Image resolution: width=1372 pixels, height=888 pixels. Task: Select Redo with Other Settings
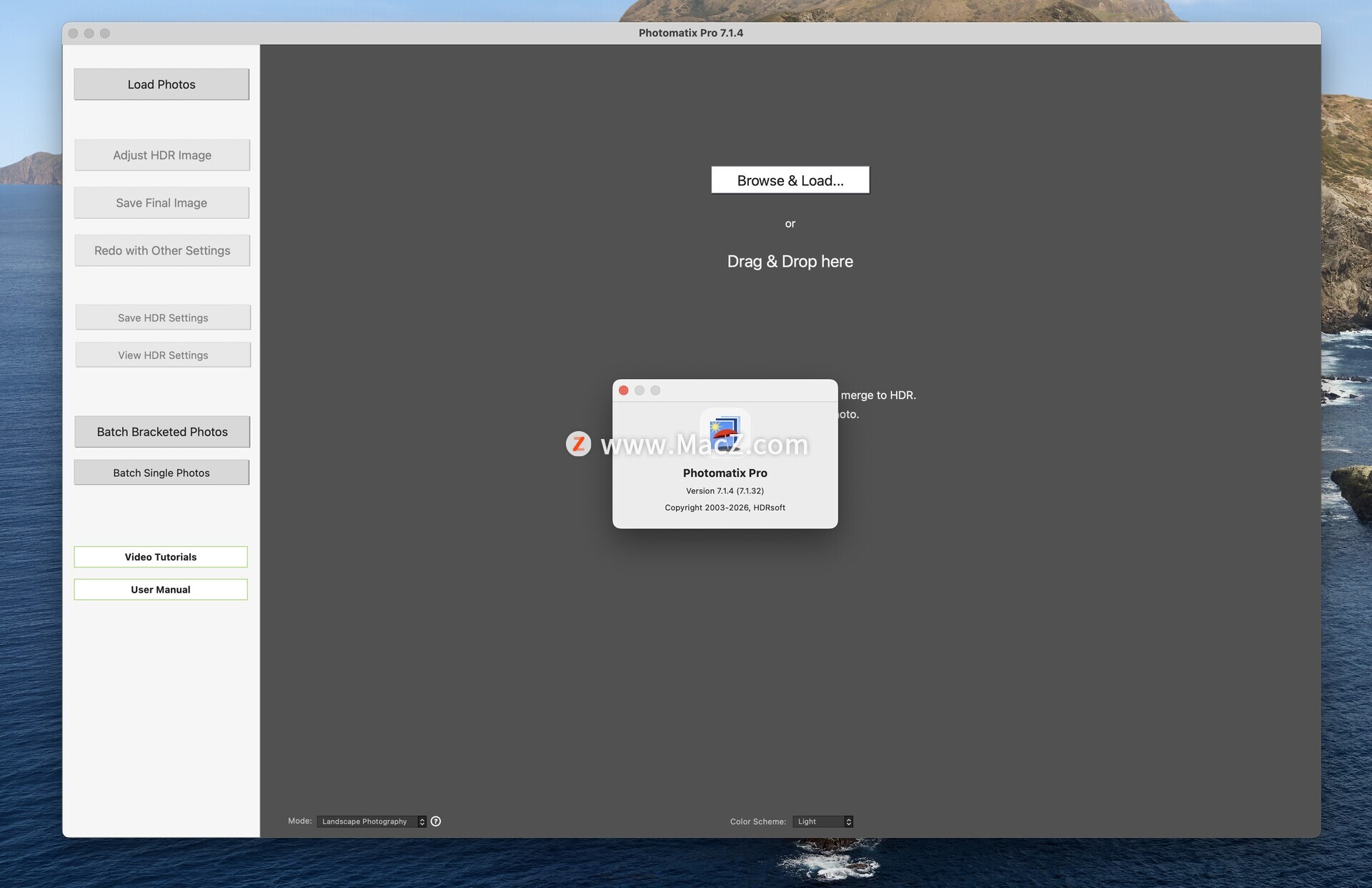162,251
